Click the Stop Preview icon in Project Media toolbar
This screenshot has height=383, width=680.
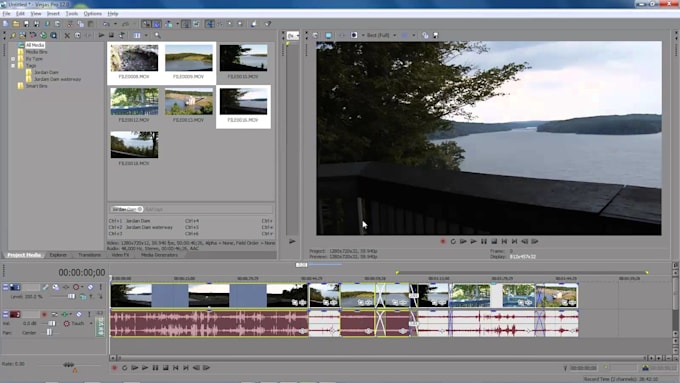click(x=111, y=35)
